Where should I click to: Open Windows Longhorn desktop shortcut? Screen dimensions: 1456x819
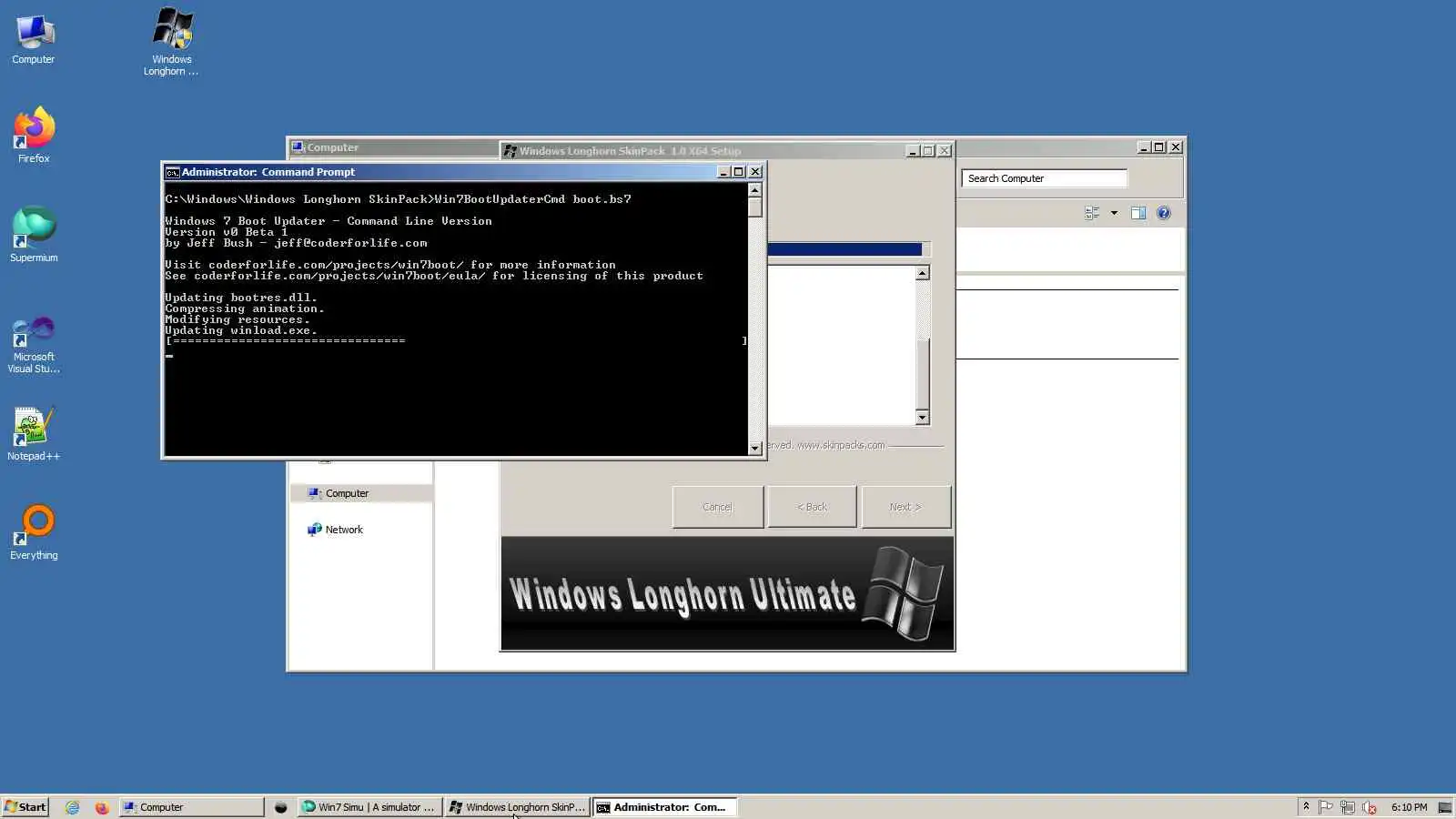pos(171,42)
